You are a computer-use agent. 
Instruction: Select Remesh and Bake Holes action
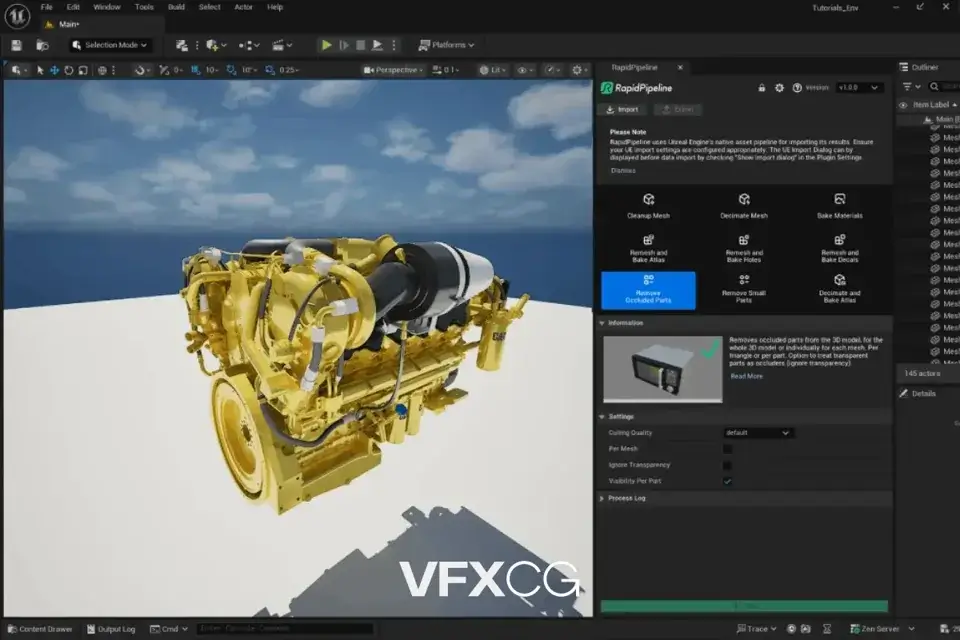pos(744,249)
